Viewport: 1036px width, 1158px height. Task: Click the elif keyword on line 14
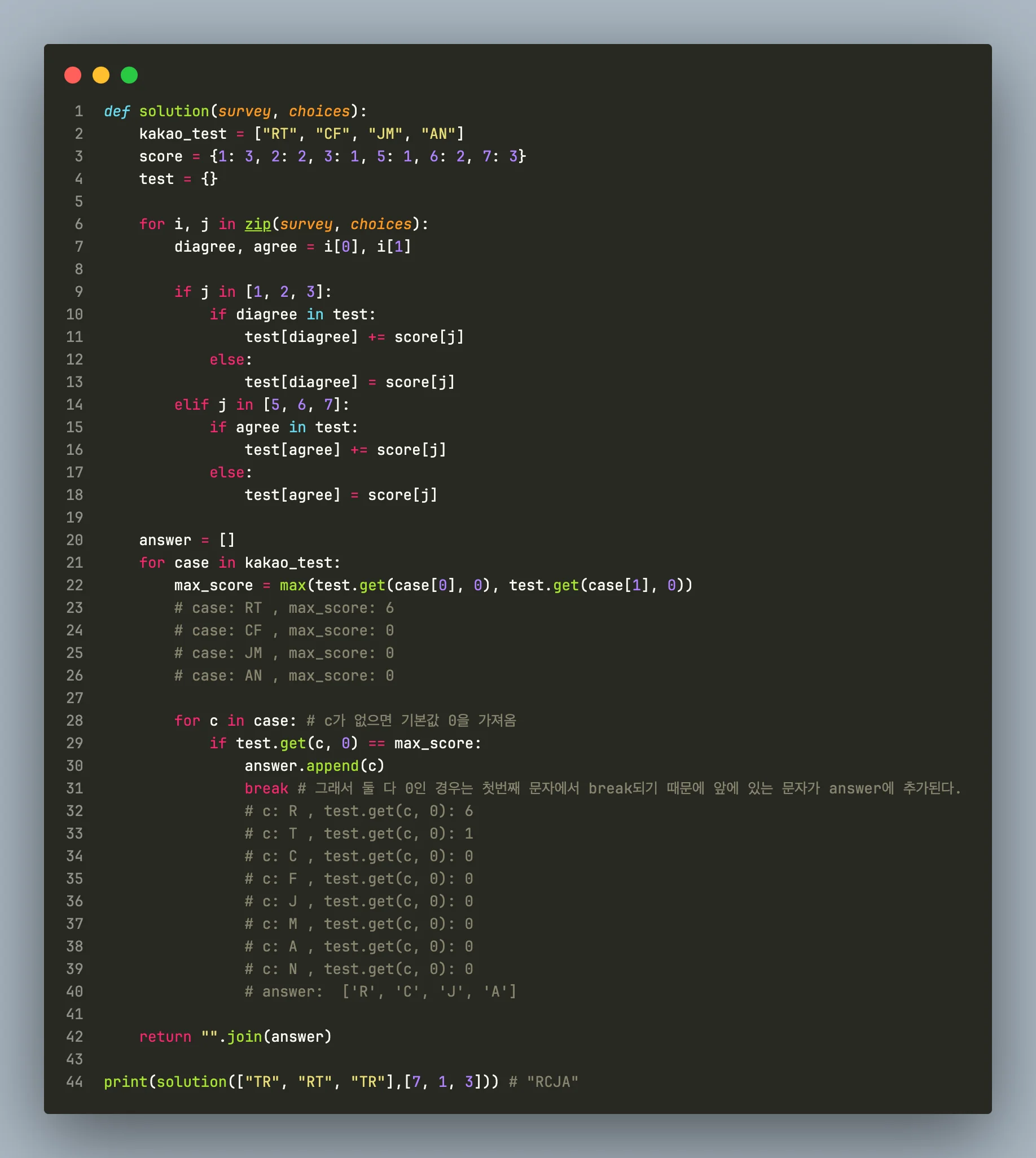pos(191,405)
